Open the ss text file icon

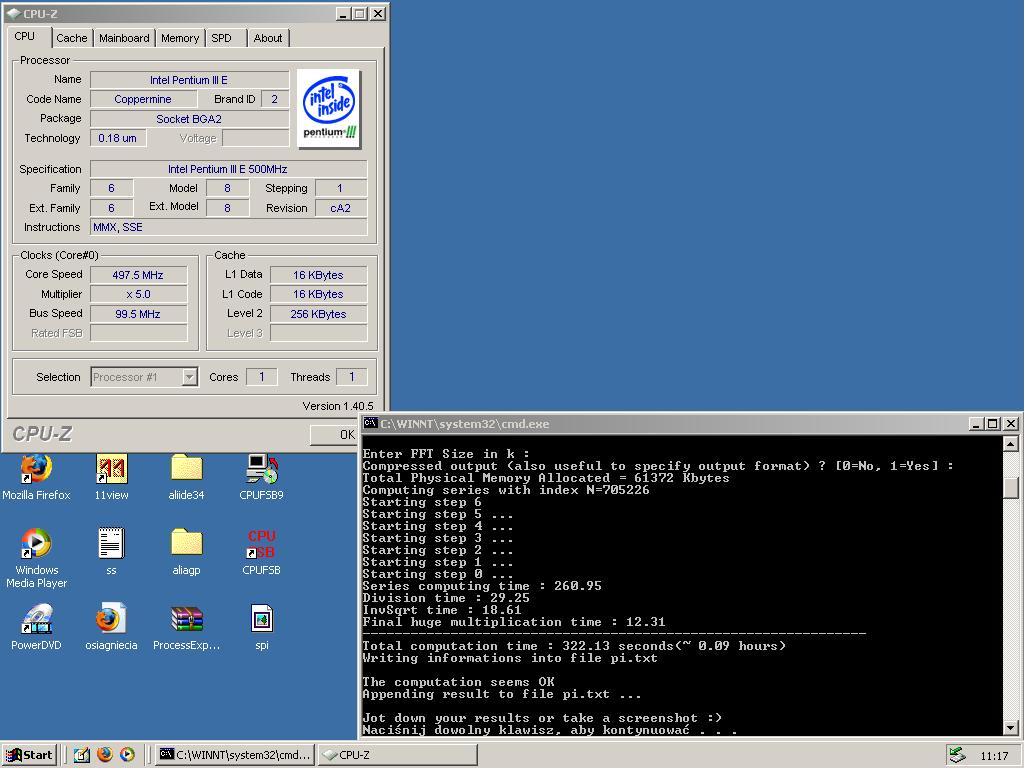click(111, 552)
